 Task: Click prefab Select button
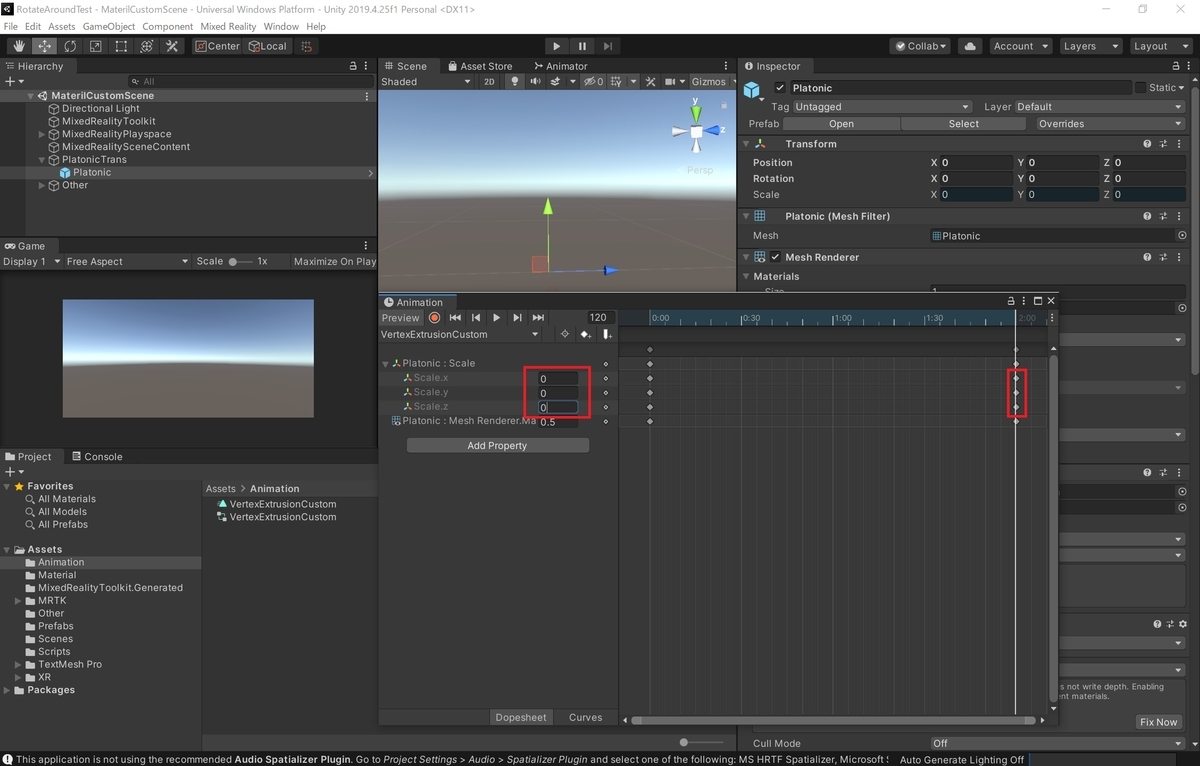[x=964, y=124]
